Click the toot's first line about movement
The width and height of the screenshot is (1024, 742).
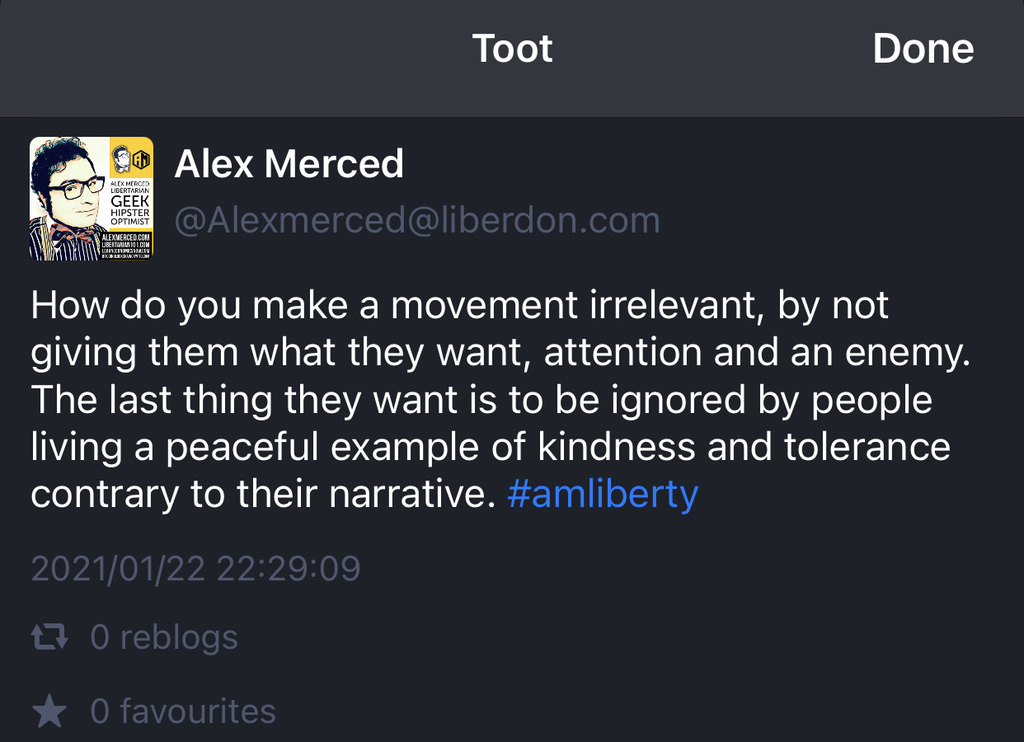(x=460, y=305)
